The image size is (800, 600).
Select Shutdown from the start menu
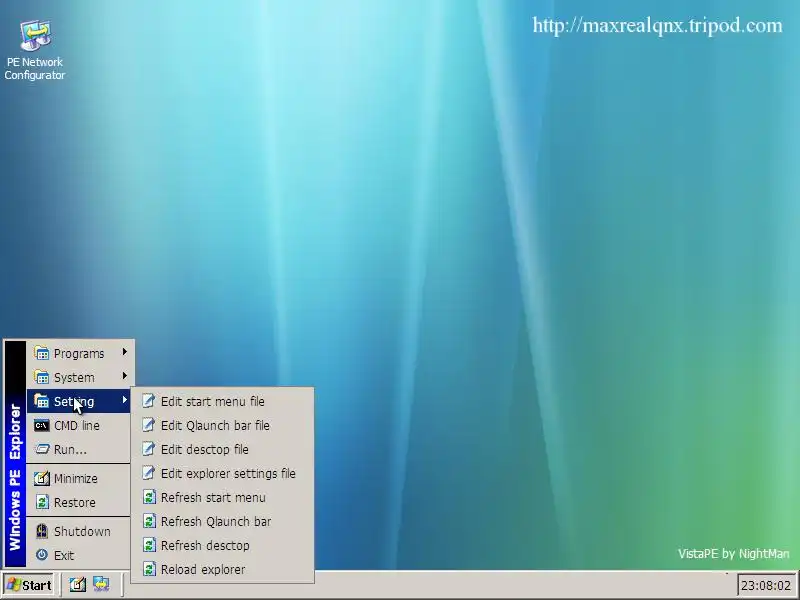click(x=80, y=531)
